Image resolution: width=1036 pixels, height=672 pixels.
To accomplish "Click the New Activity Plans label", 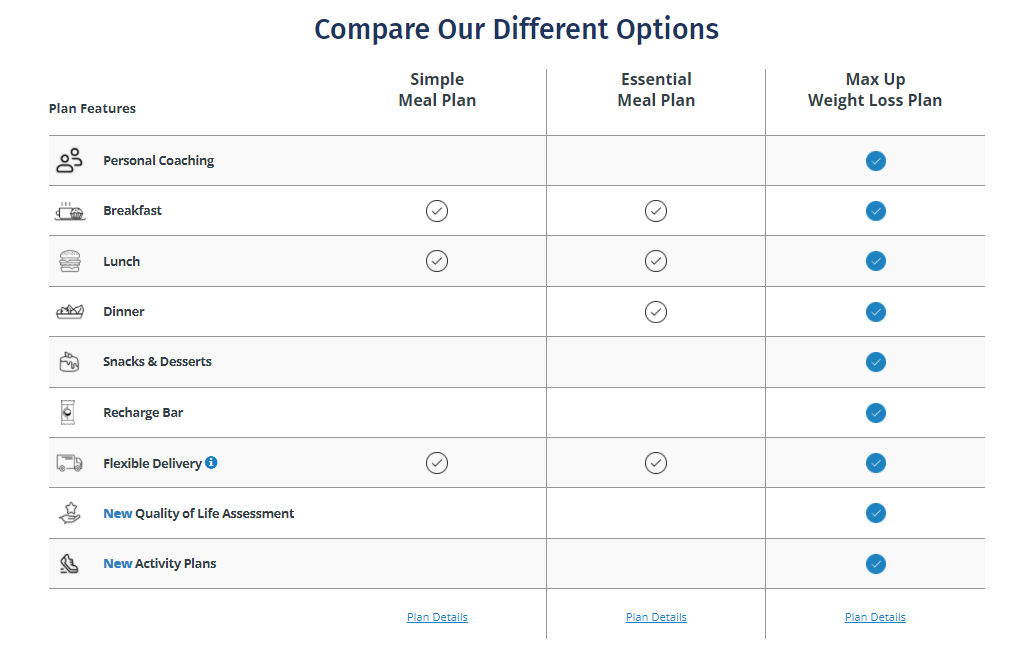I will [160, 564].
